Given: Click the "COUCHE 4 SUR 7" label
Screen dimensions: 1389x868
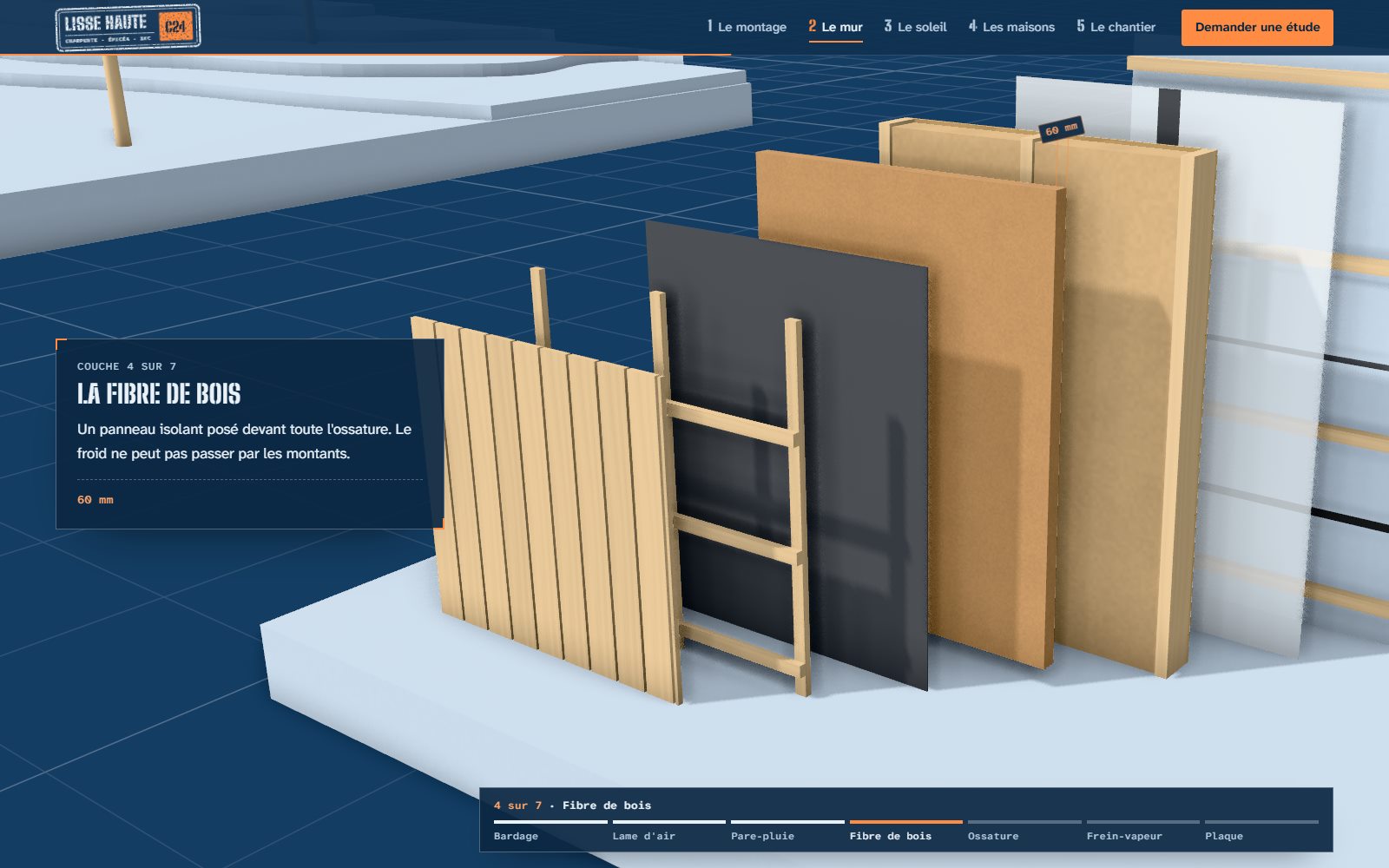Looking at the screenshot, I should [x=127, y=366].
